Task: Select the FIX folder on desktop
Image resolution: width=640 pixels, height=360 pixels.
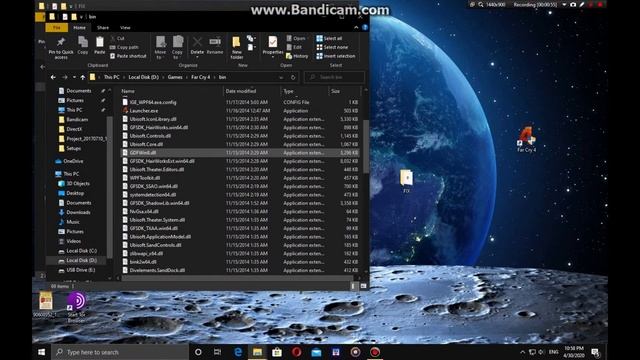Action: point(407,181)
